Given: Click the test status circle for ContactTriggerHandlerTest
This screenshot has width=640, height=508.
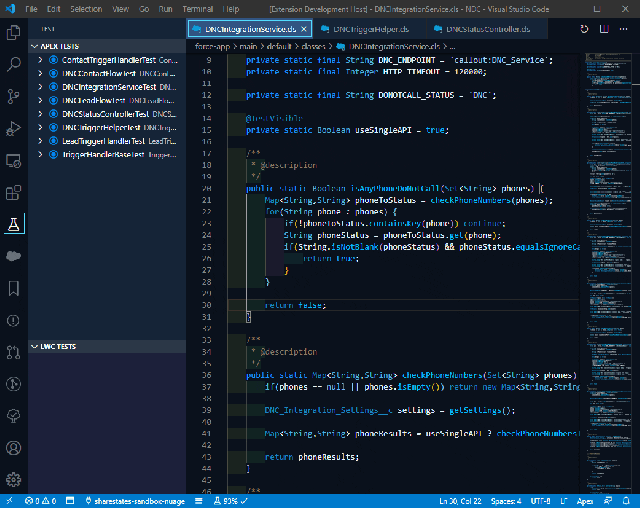Looking at the screenshot, I should (x=52, y=61).
